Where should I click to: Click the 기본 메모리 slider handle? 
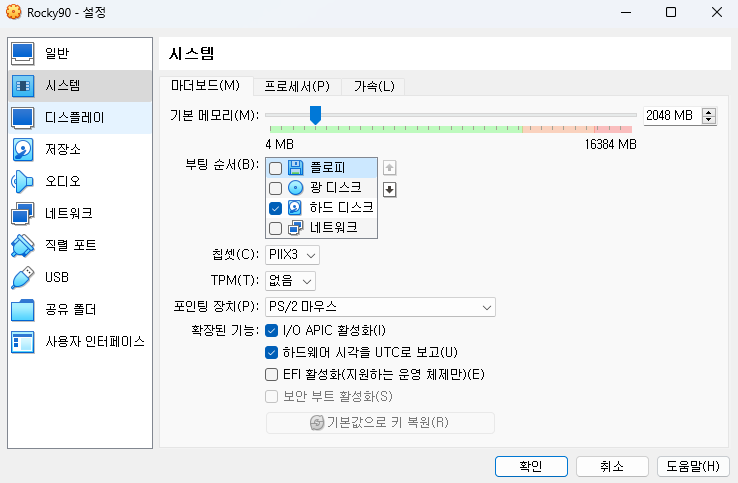tap(315, 115)
